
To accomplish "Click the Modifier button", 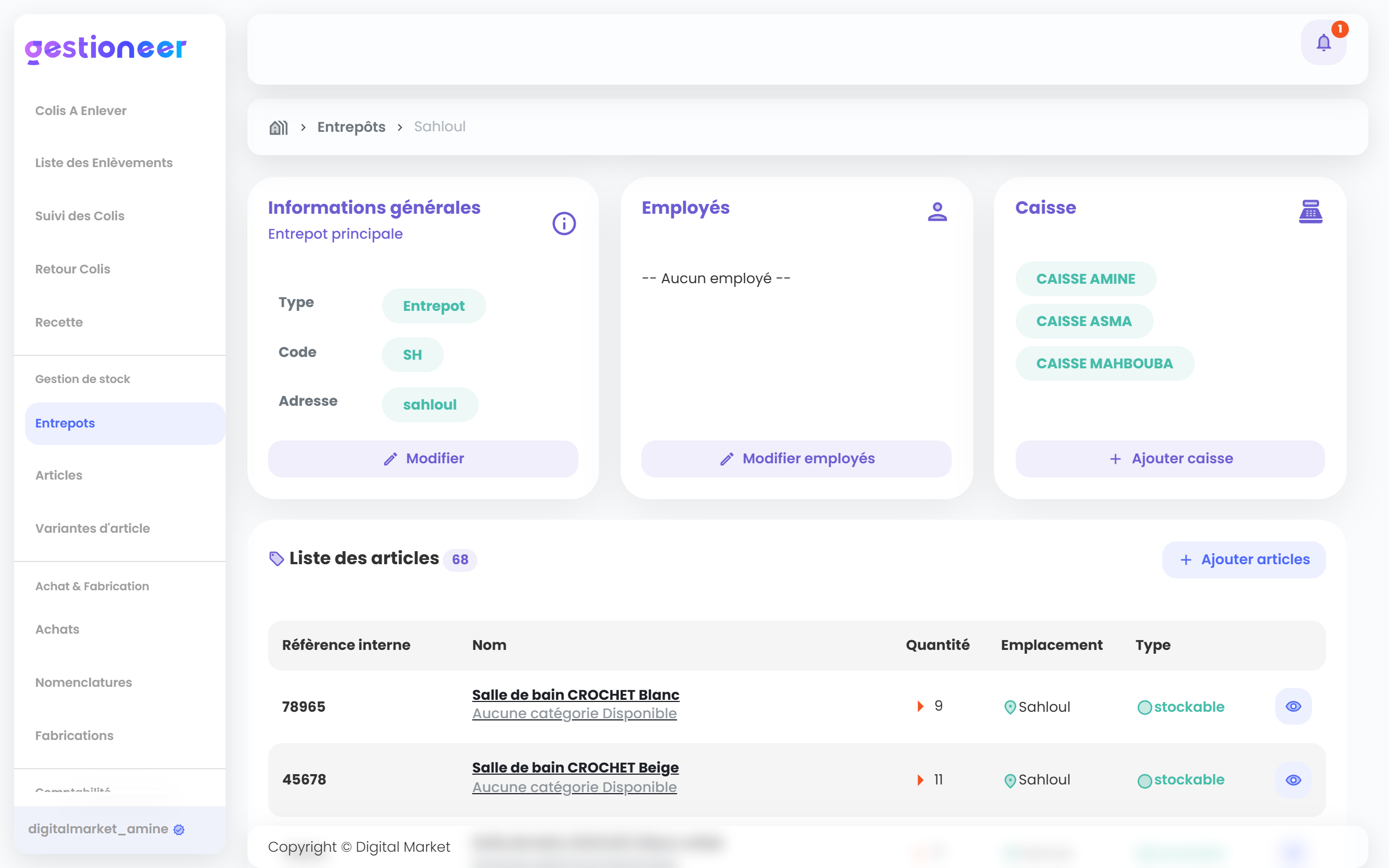I will click(423, 459).
